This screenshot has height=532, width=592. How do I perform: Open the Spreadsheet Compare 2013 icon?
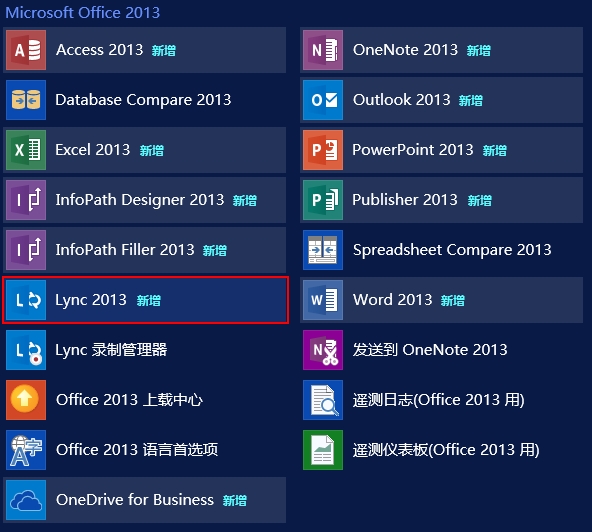(323, 250)
